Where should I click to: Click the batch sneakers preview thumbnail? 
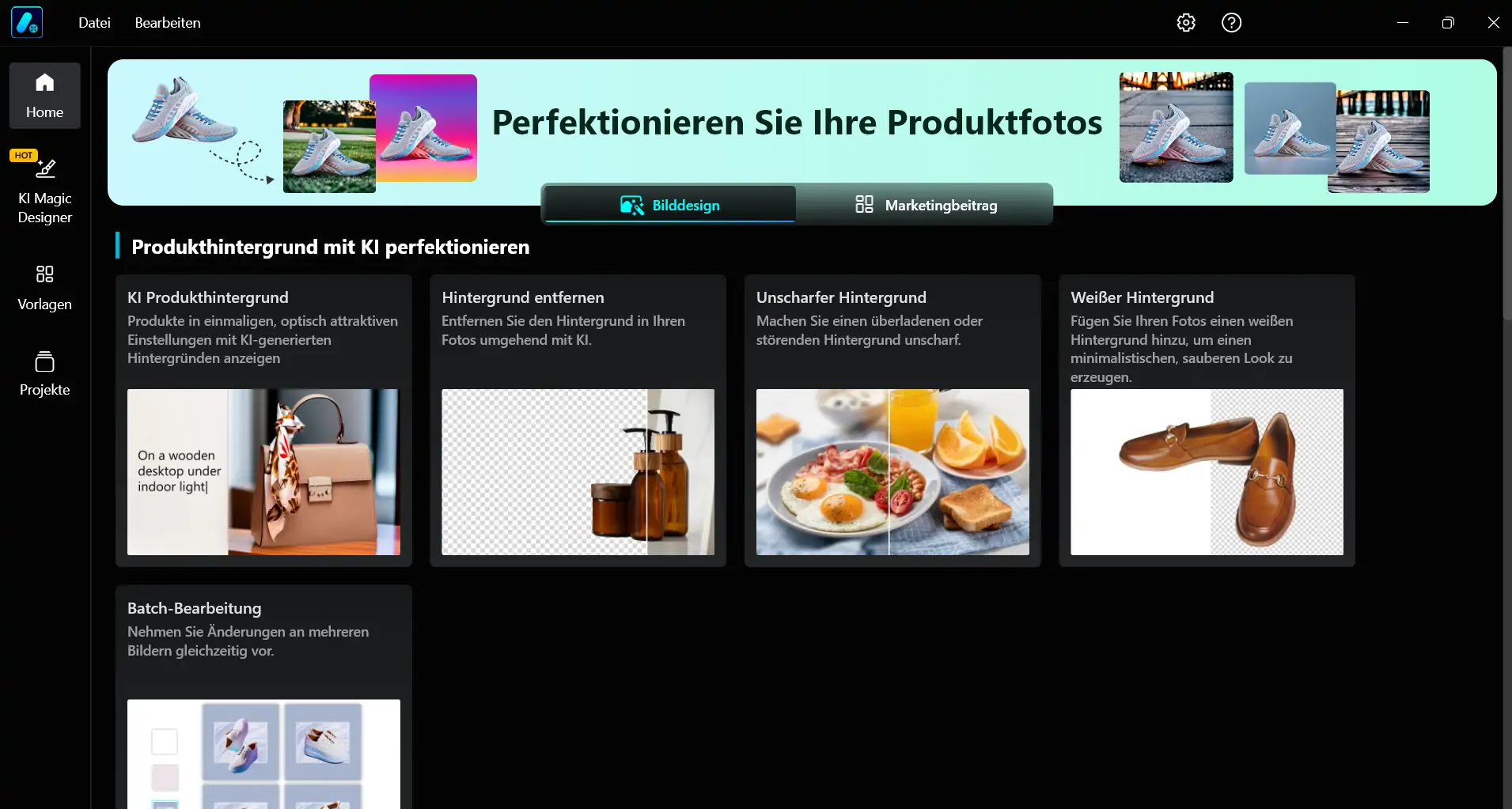click(263, 754)
